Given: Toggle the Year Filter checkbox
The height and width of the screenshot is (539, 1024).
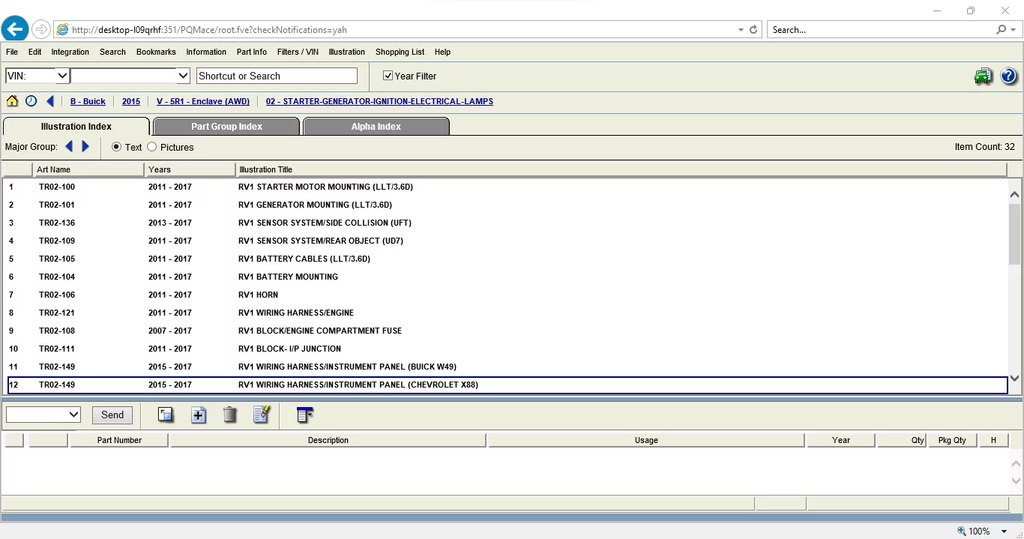Looking at the screenshot, I should pyautogui.click(x=389, y=76).
